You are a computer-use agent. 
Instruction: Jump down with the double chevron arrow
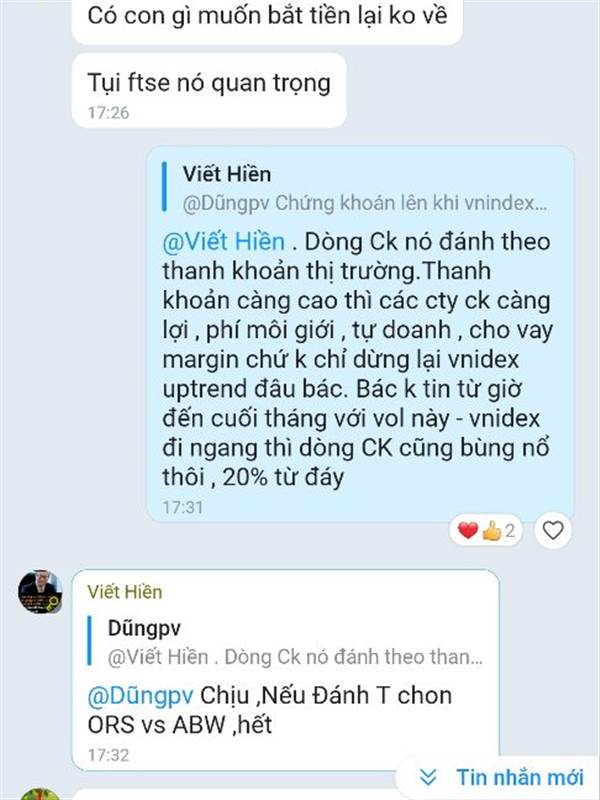tap(428, 778)
